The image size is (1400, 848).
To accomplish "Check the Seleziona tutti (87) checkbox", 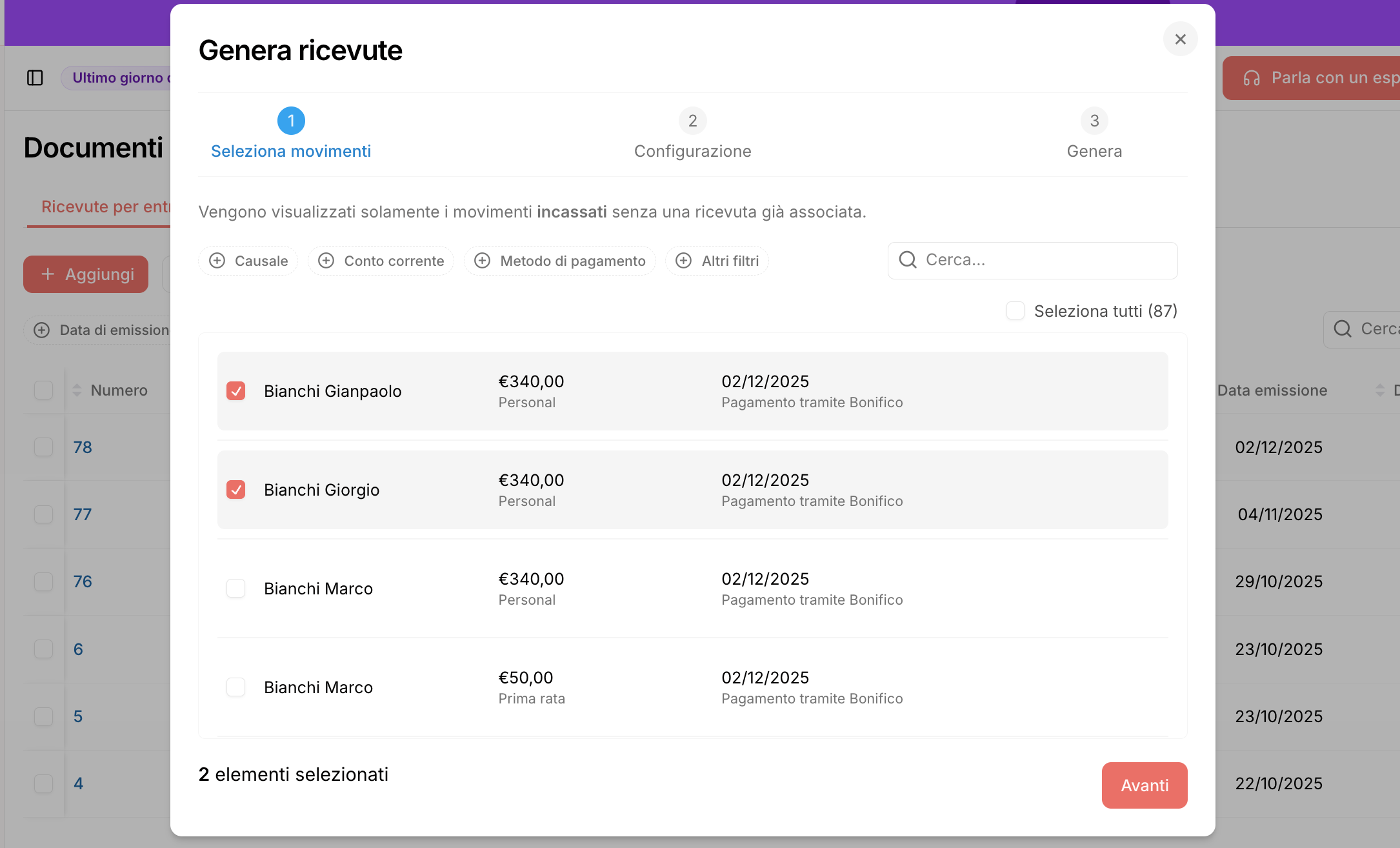I will 1015,311.
